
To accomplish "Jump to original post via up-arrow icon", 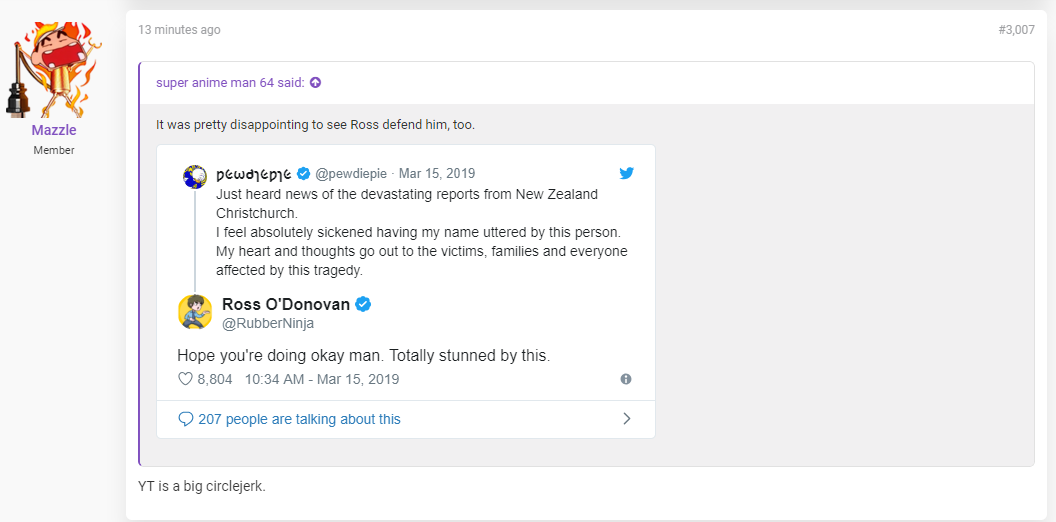I will tap(315, 82).
